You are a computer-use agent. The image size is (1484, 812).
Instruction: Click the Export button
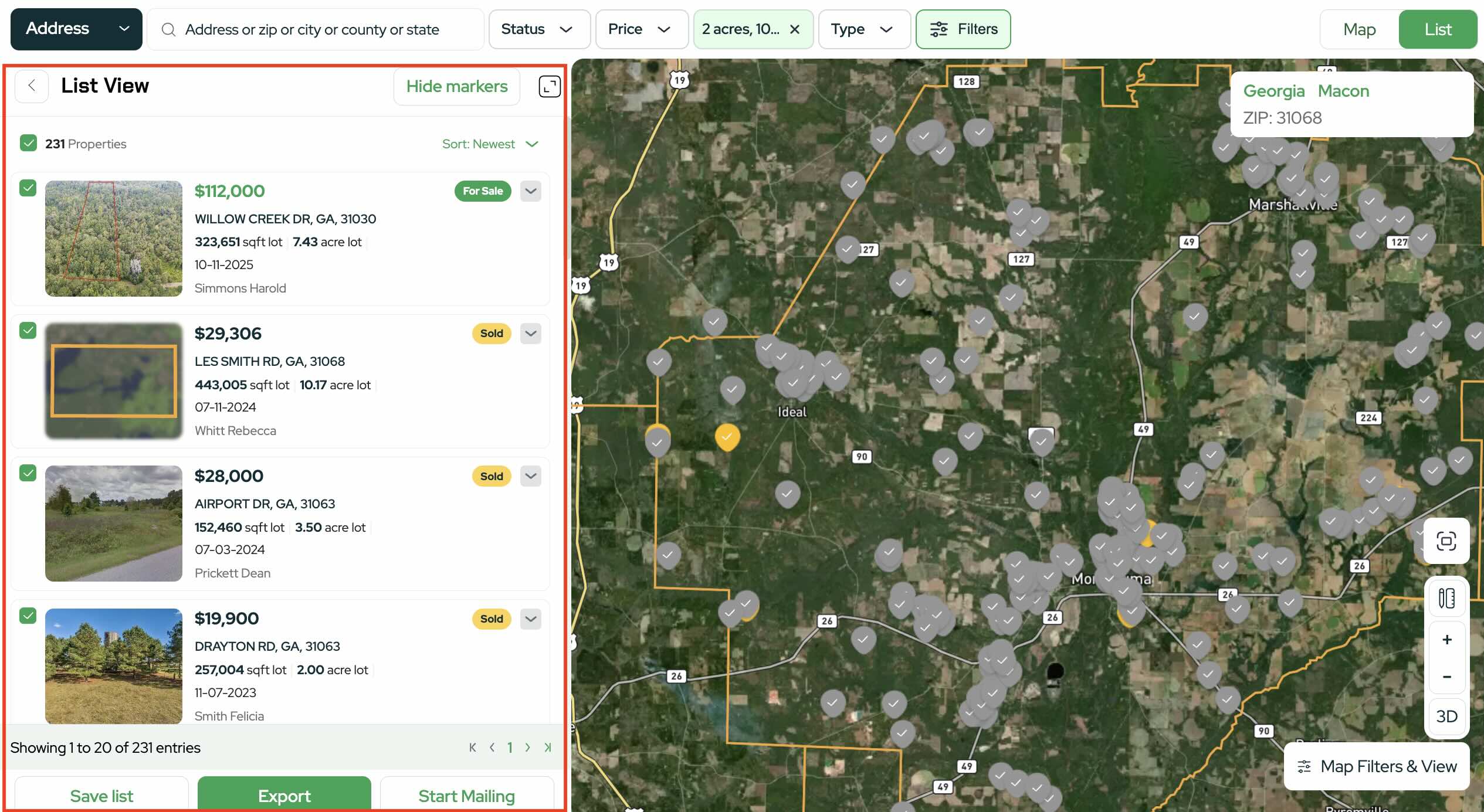click(284, 795)
